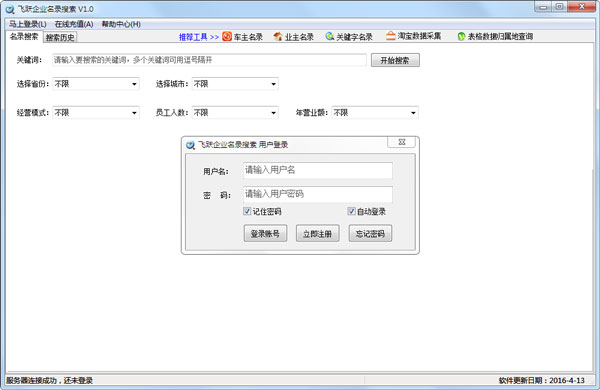Open the 马上登录(L) menu
600x390 pixels.
28,24
